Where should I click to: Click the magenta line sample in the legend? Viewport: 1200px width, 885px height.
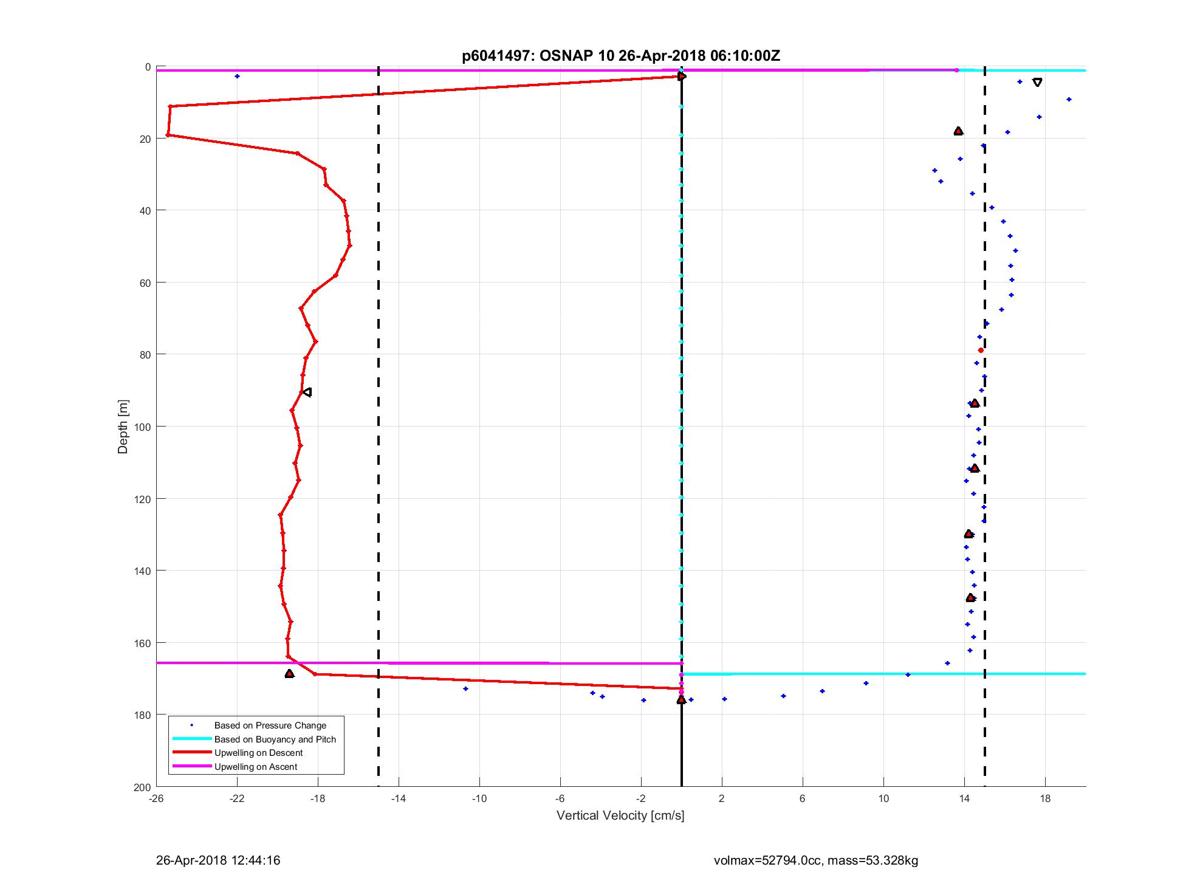pos(192,767)
